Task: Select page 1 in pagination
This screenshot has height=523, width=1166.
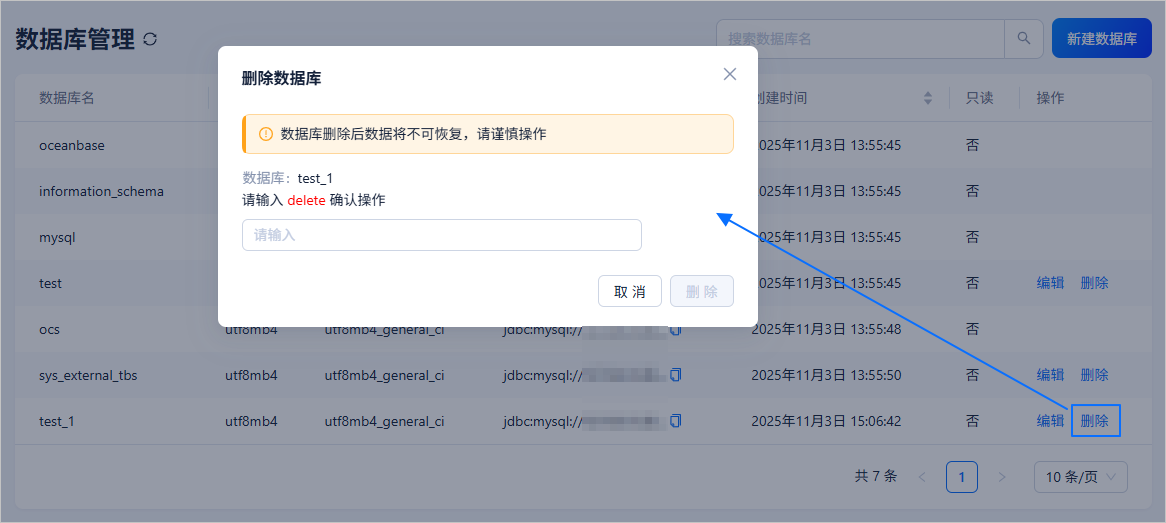Action: (x=961, y=477)
